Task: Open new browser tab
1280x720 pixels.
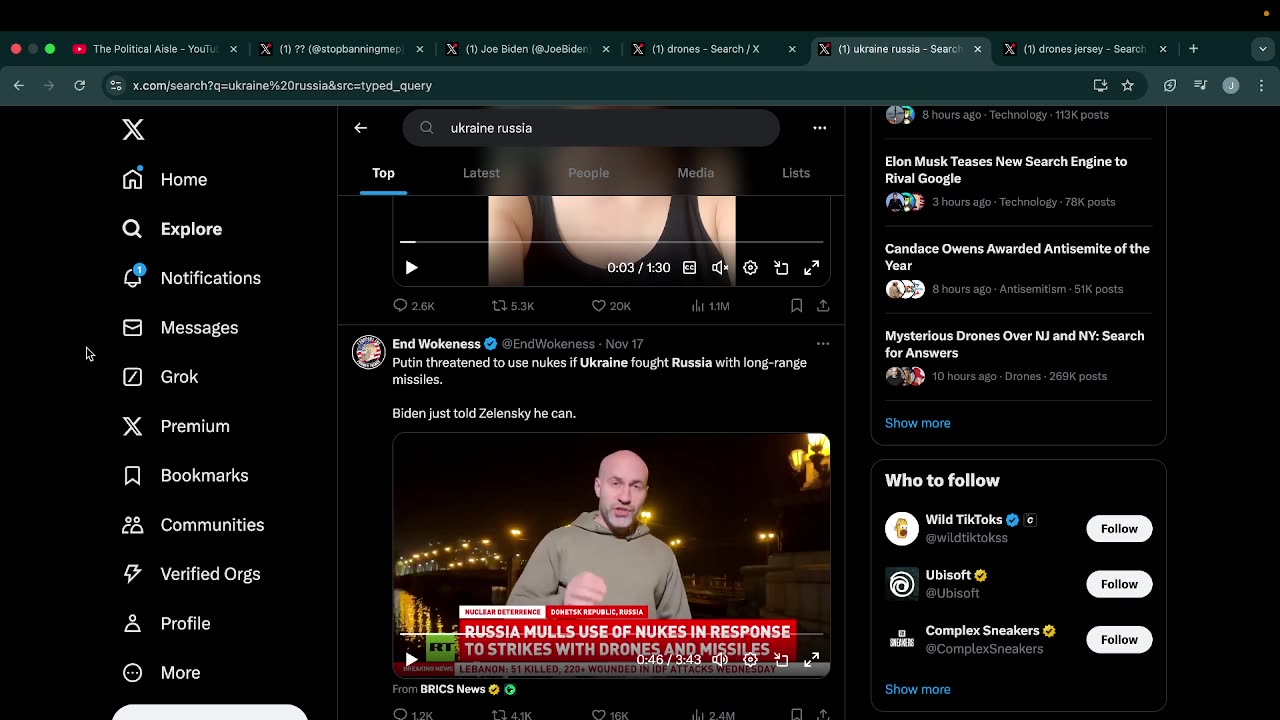Action: [x=1193, y=49]
